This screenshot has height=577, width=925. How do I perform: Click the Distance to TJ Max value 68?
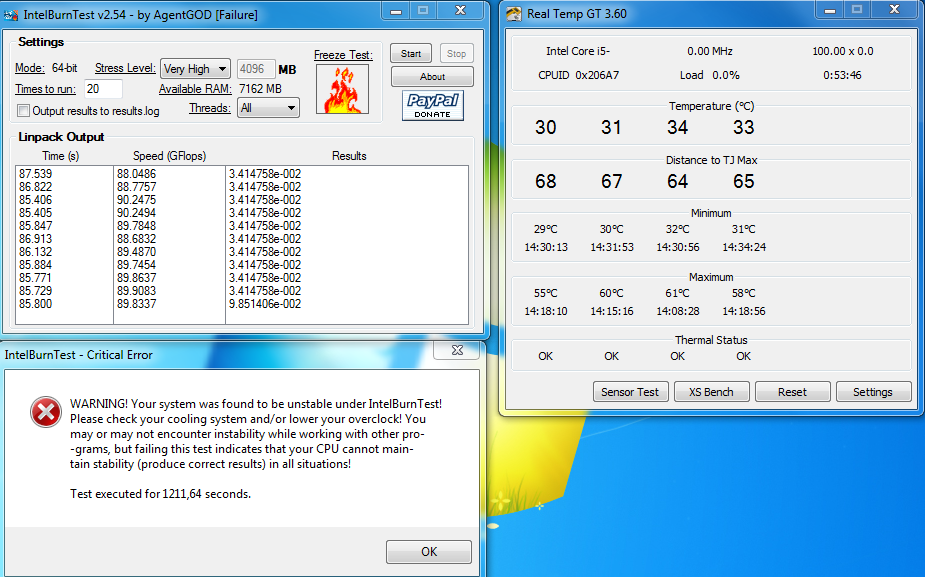[x=546, y=181]
